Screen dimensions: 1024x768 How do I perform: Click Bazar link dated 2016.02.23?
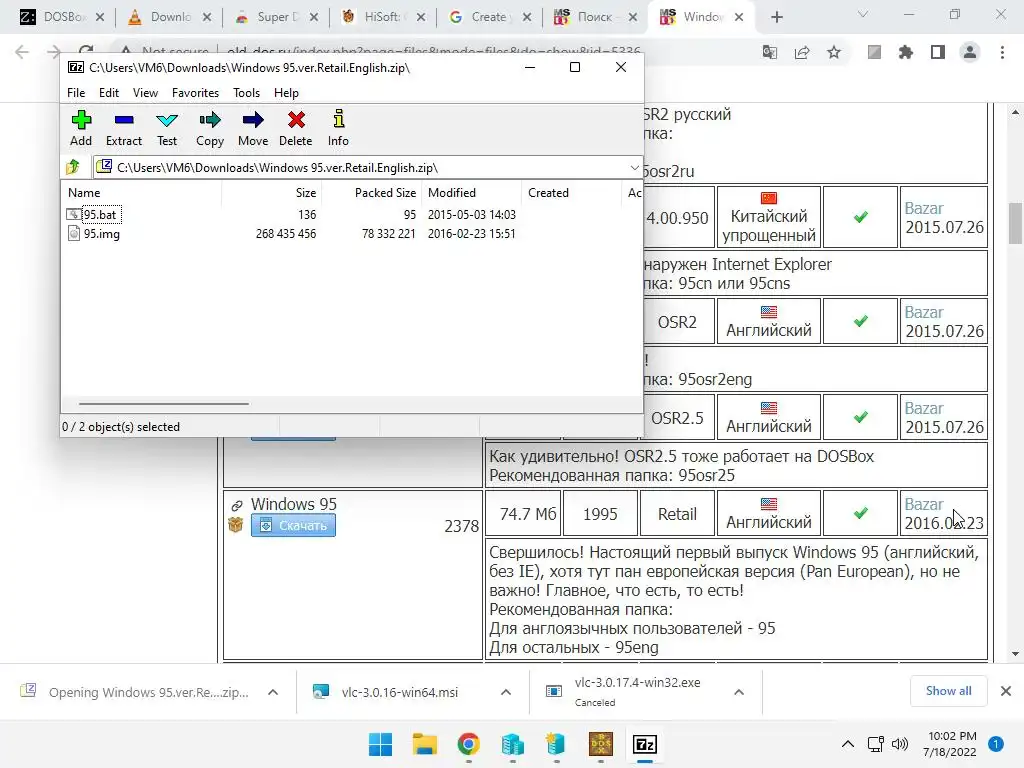pos(923,504)
